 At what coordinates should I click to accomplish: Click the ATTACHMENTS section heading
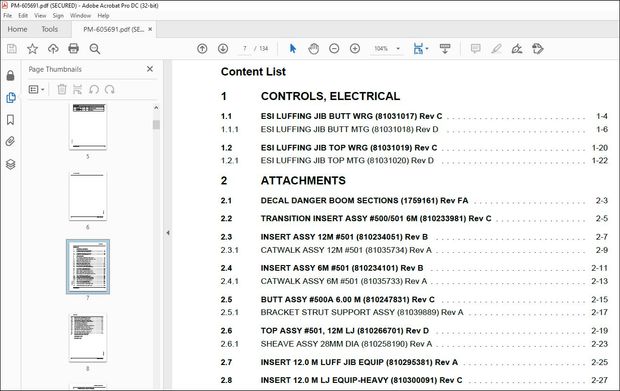click(x=303, y=181)
